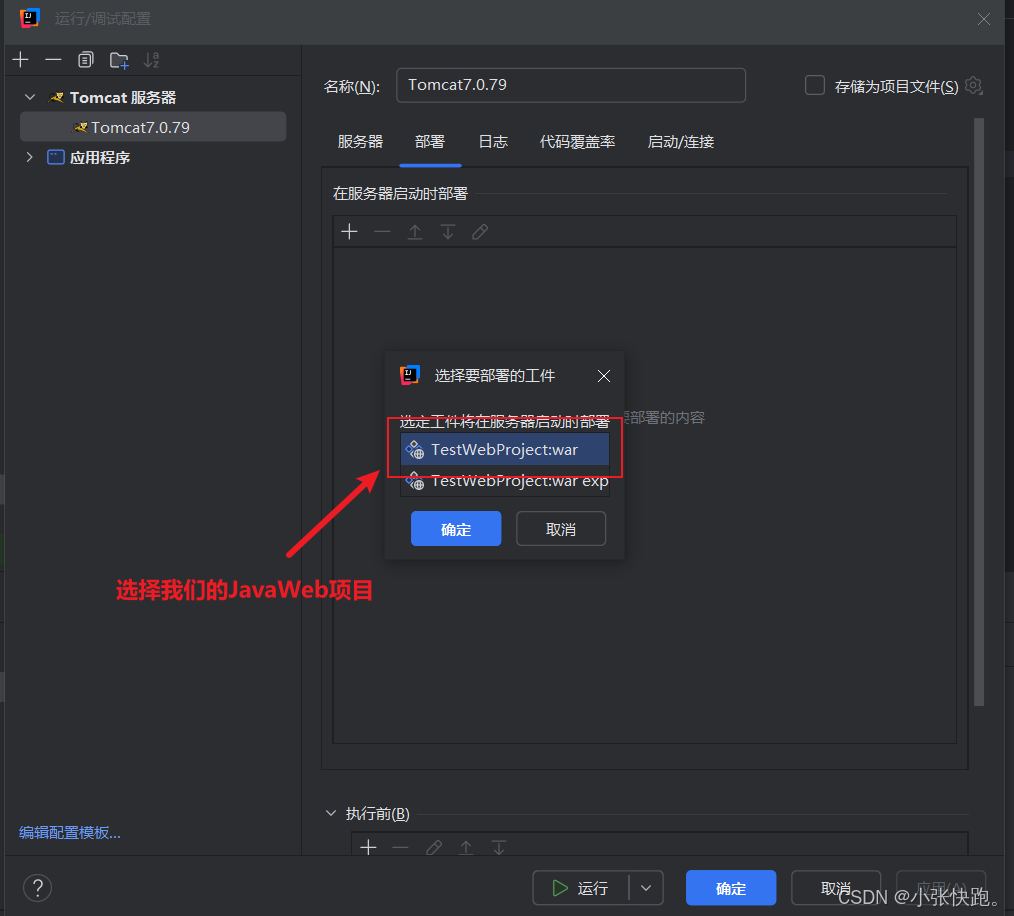
Task: Enable store as project file checkbox
Action: 815,85
